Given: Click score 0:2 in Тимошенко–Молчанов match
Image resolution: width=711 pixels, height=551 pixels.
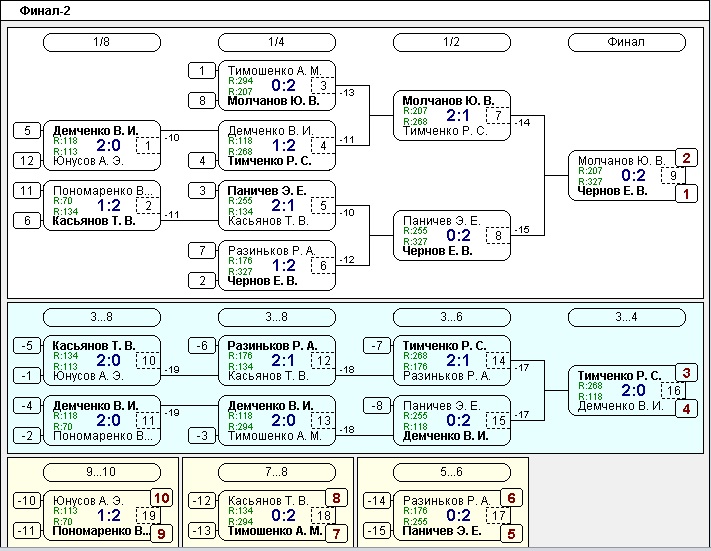Looking at the screenshot, I should tap(283, 85).
